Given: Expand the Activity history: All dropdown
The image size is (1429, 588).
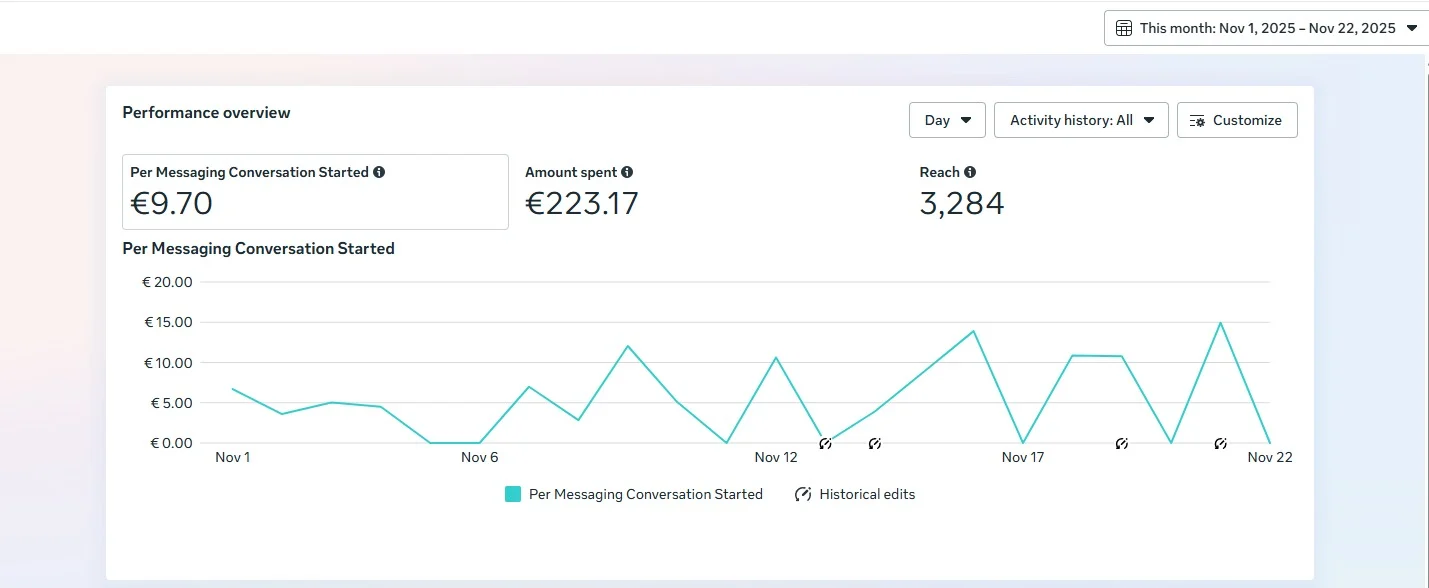Looking at the screenshot, I should click(1081, 120).
